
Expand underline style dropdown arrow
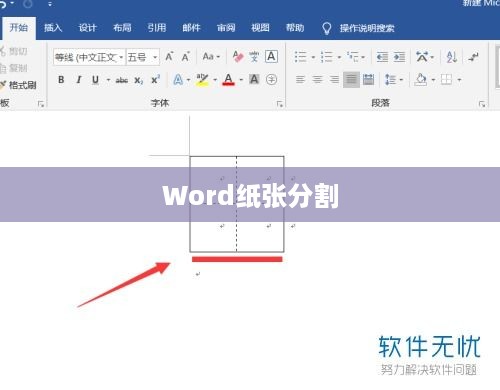(108, 80)
